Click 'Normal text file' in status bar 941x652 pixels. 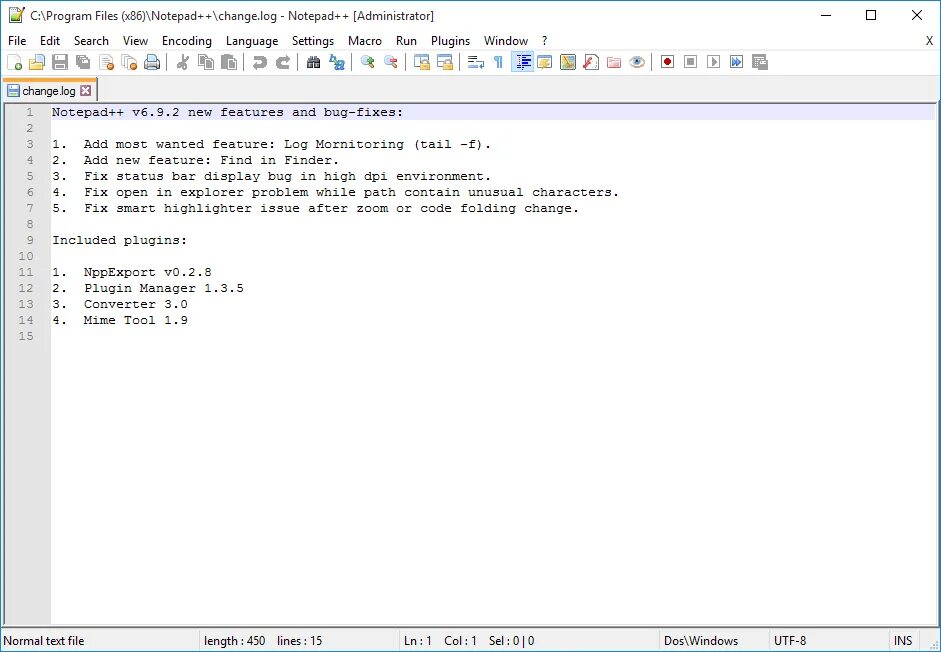pos(44,641)
